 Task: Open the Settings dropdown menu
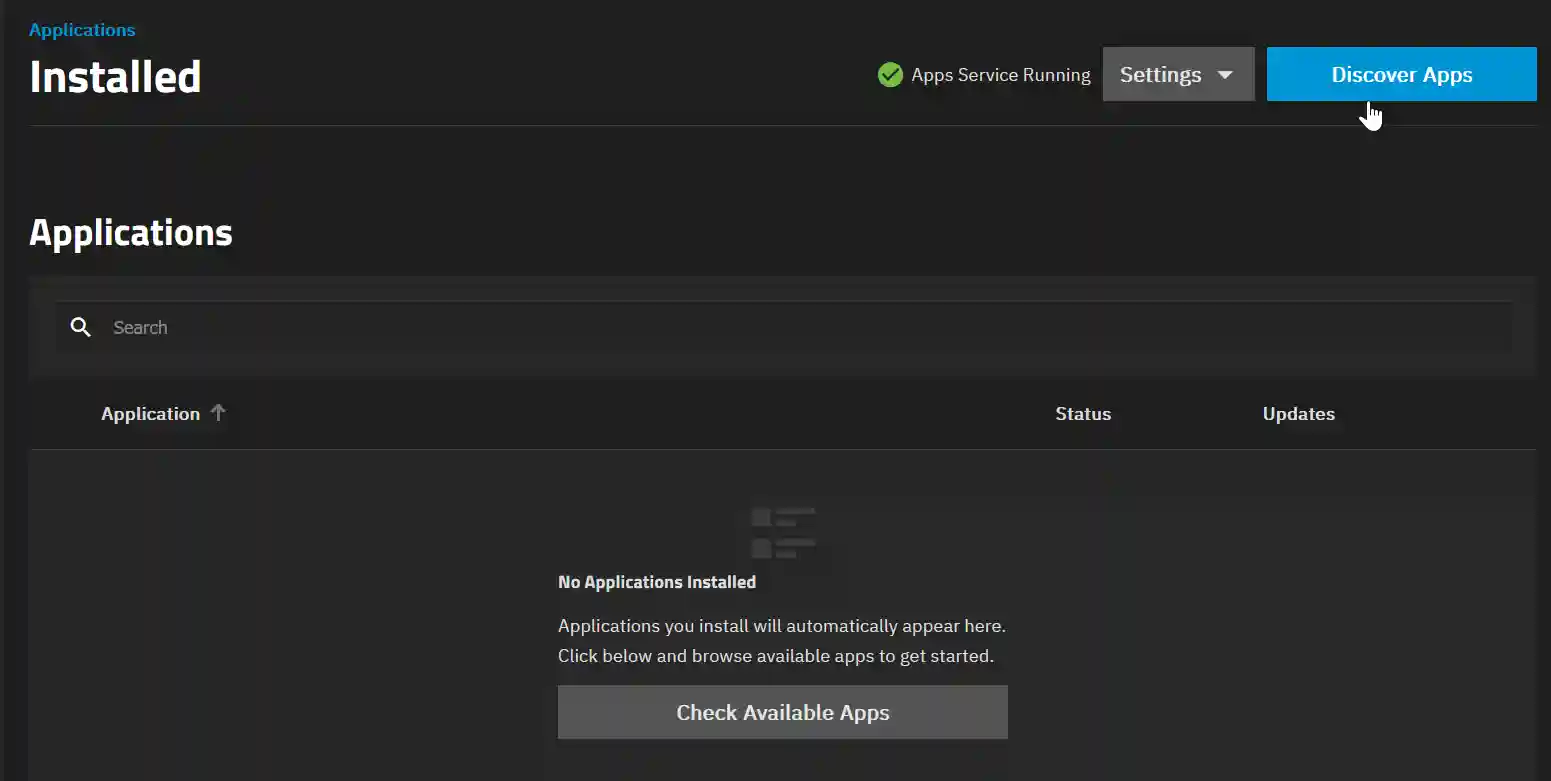coord(1178,74)
